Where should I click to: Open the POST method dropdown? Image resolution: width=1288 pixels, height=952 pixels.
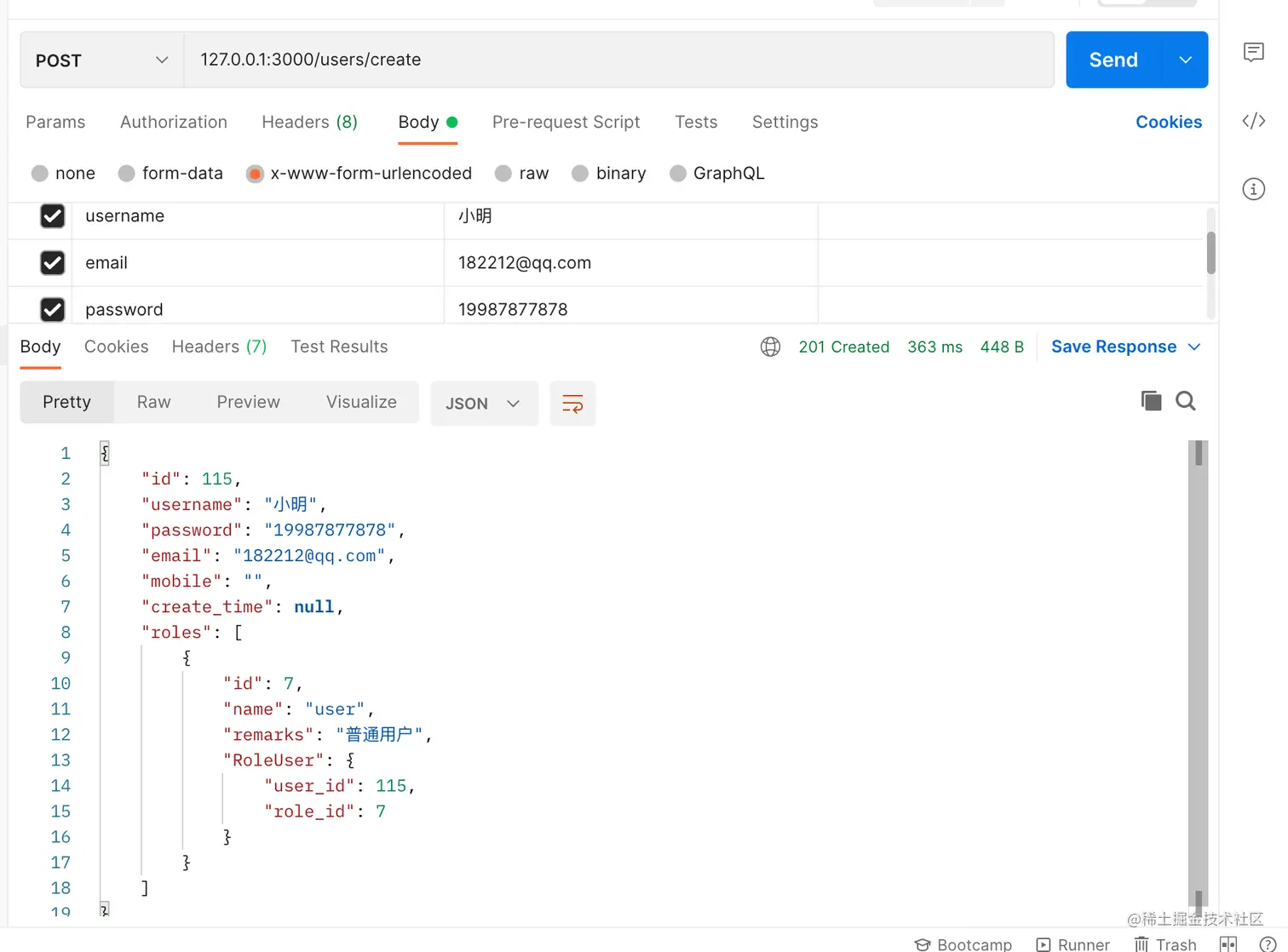102,60
